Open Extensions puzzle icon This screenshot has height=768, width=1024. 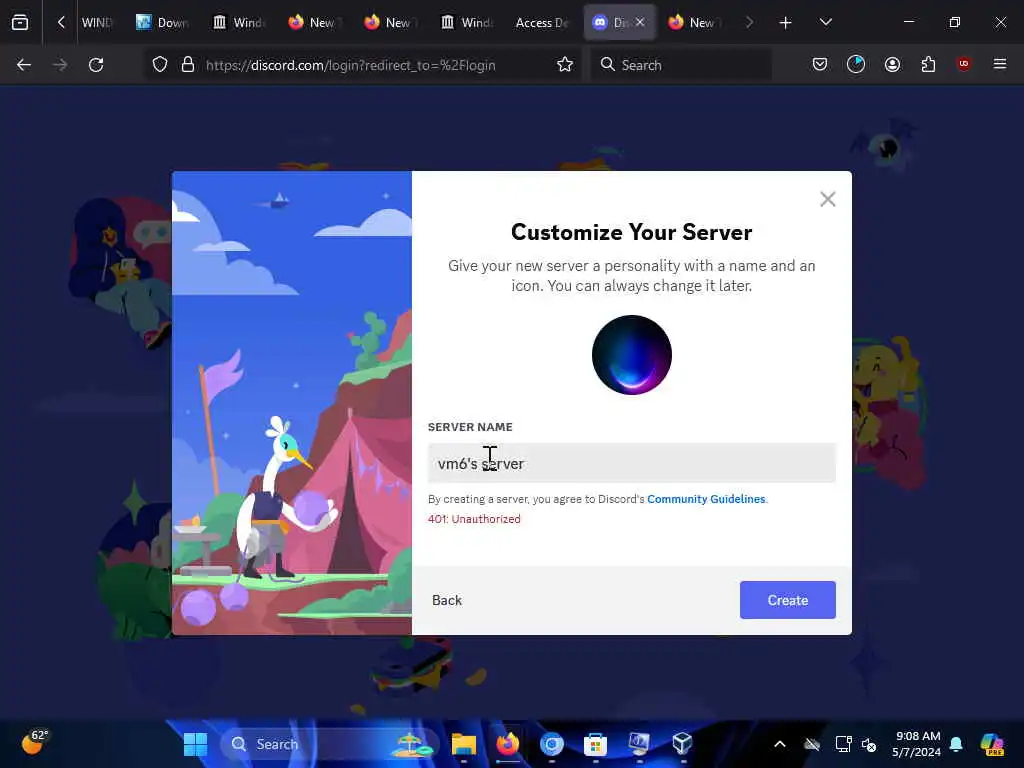(928, 64)
